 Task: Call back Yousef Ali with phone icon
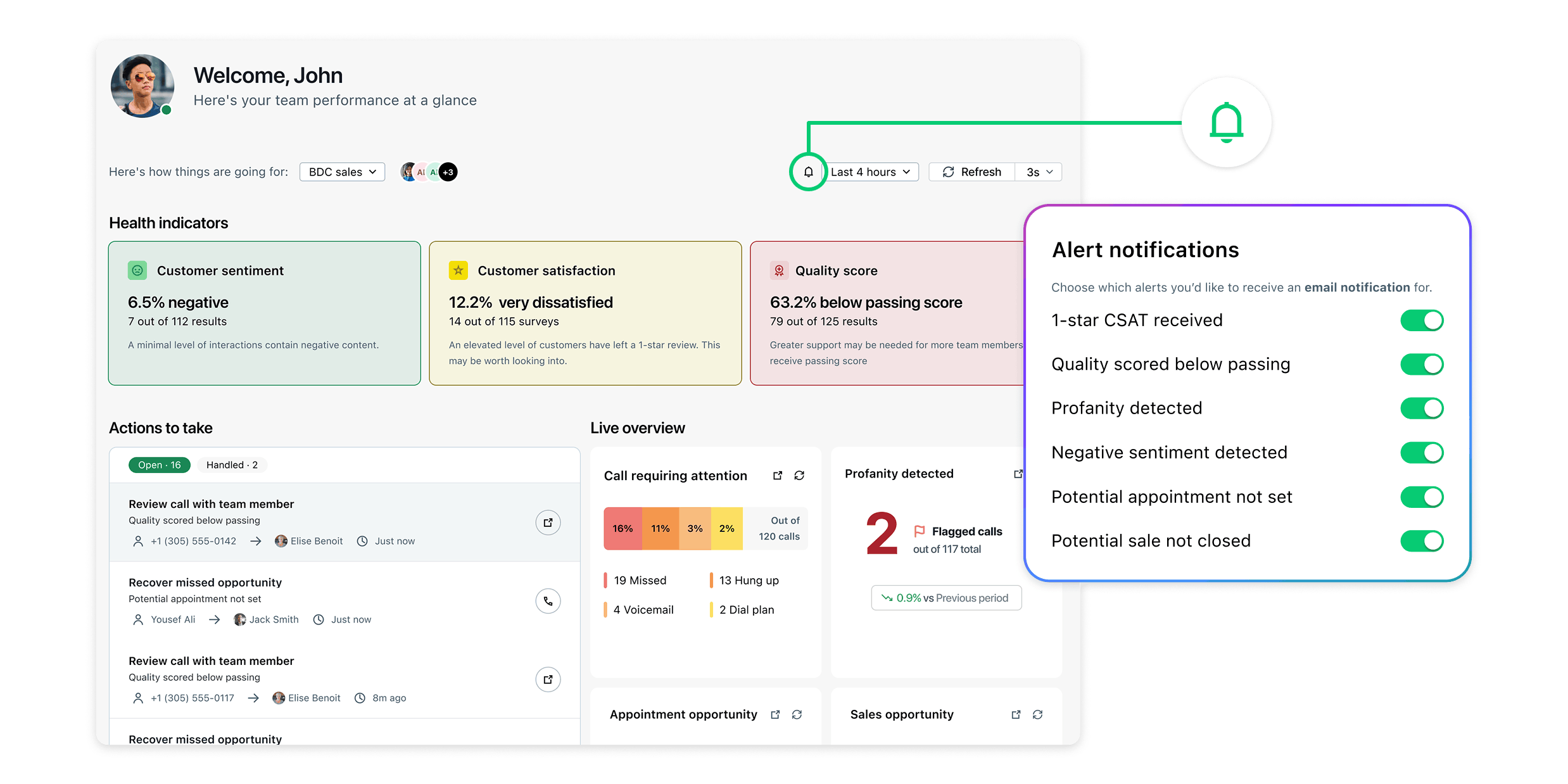pyautogui.click(x=548, y=601)
